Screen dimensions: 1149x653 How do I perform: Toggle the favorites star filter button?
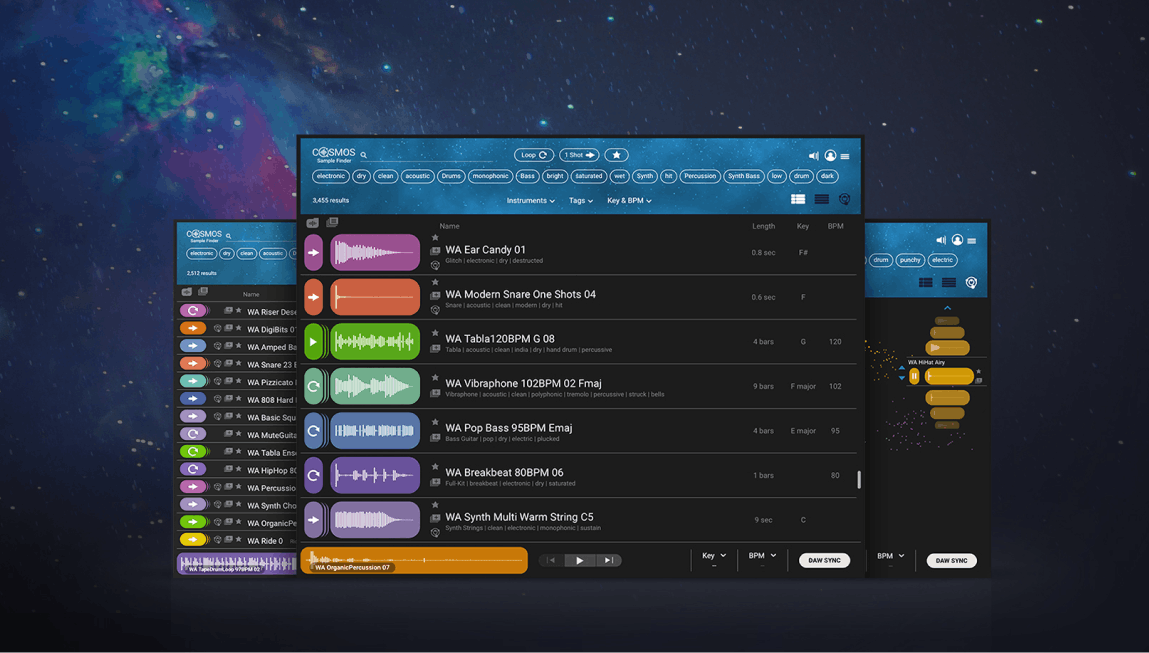(x=616, y=155)
